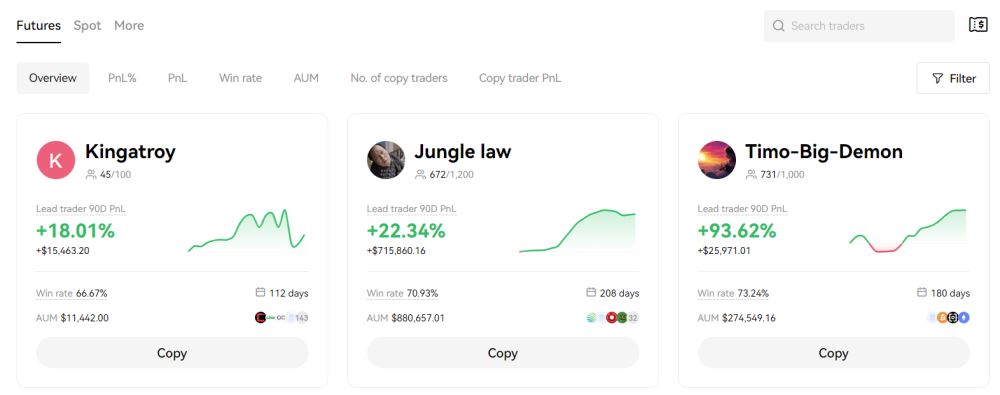Sort traders by Win rate
Screen dimensions: 1000x395
coord(240,78)
